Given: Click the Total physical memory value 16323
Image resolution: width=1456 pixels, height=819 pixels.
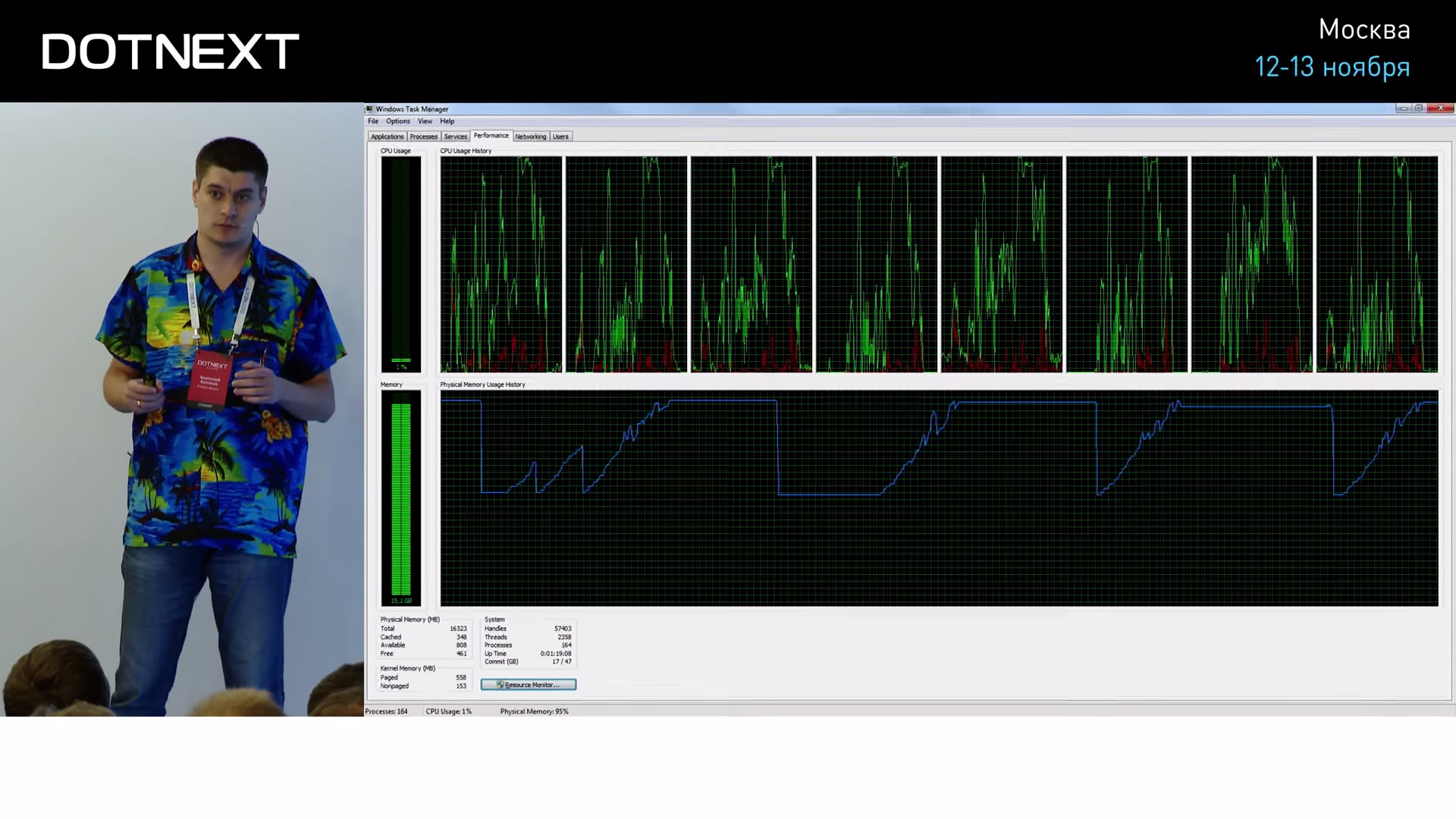Looking at the screenshot, I should (458, 629).
